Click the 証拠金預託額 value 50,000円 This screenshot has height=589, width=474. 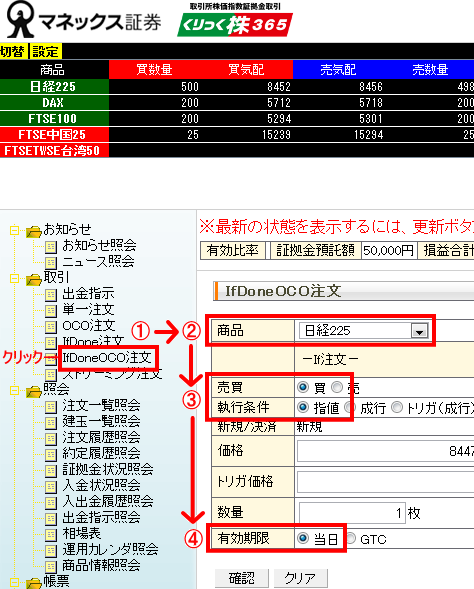click(x=389, y=250)
